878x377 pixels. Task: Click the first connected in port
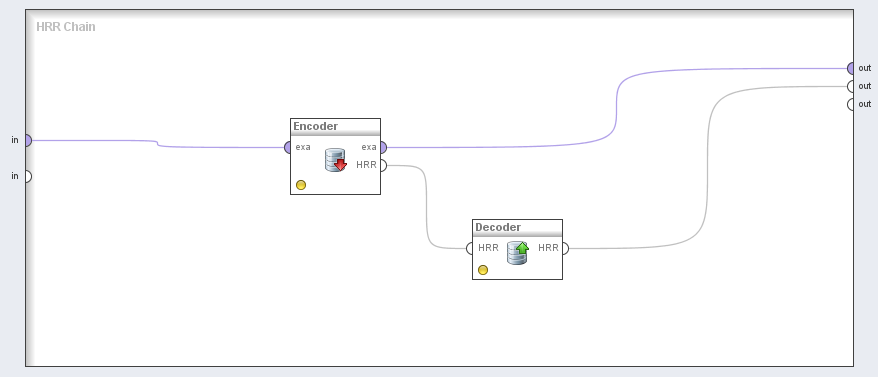(x=29, y=140)
